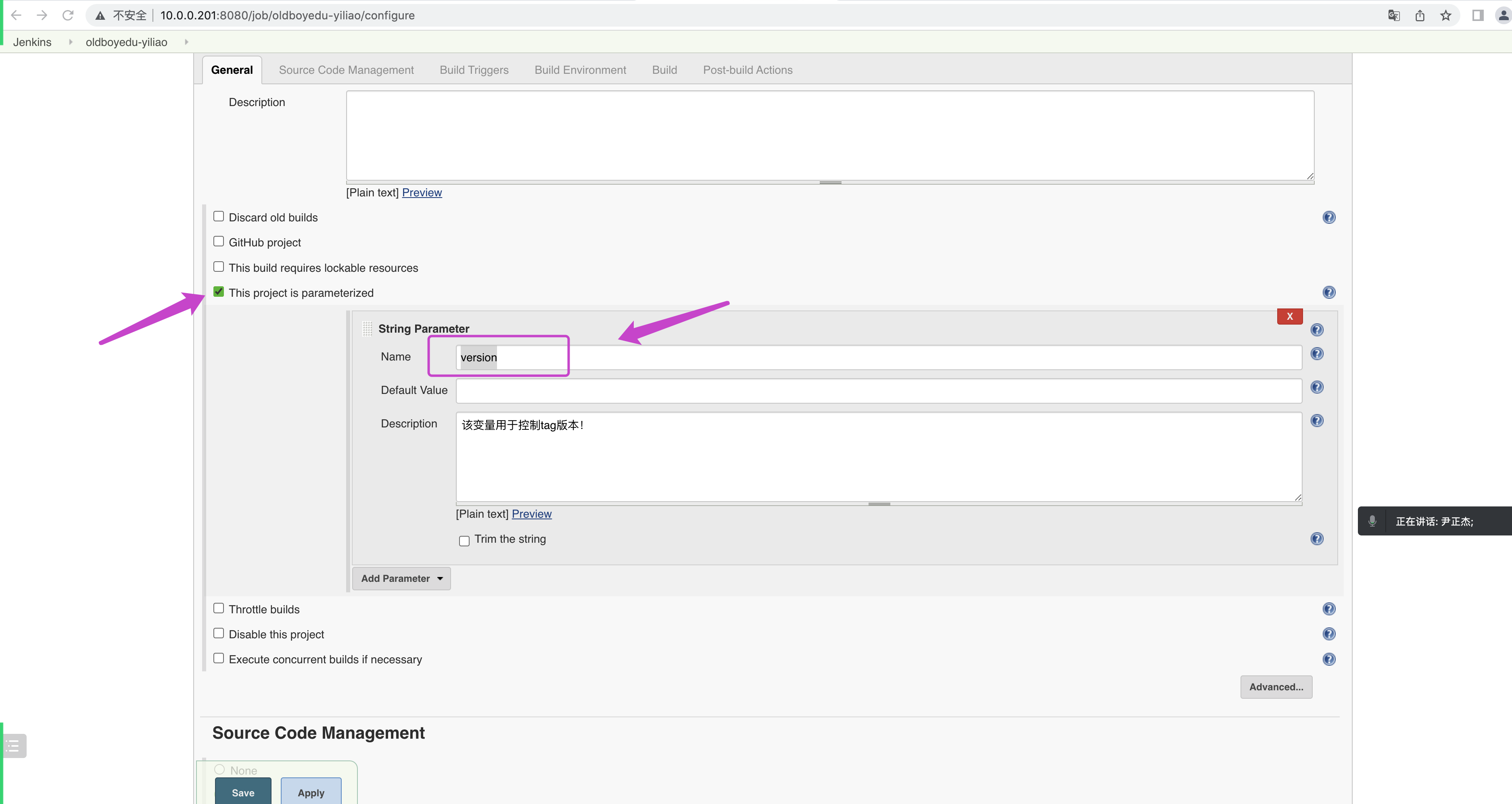Open the Post-build Actions tab
Image resolution: width=1512 pixels, height=804 pixels.
pyautogui.click(x=747, y=71)
